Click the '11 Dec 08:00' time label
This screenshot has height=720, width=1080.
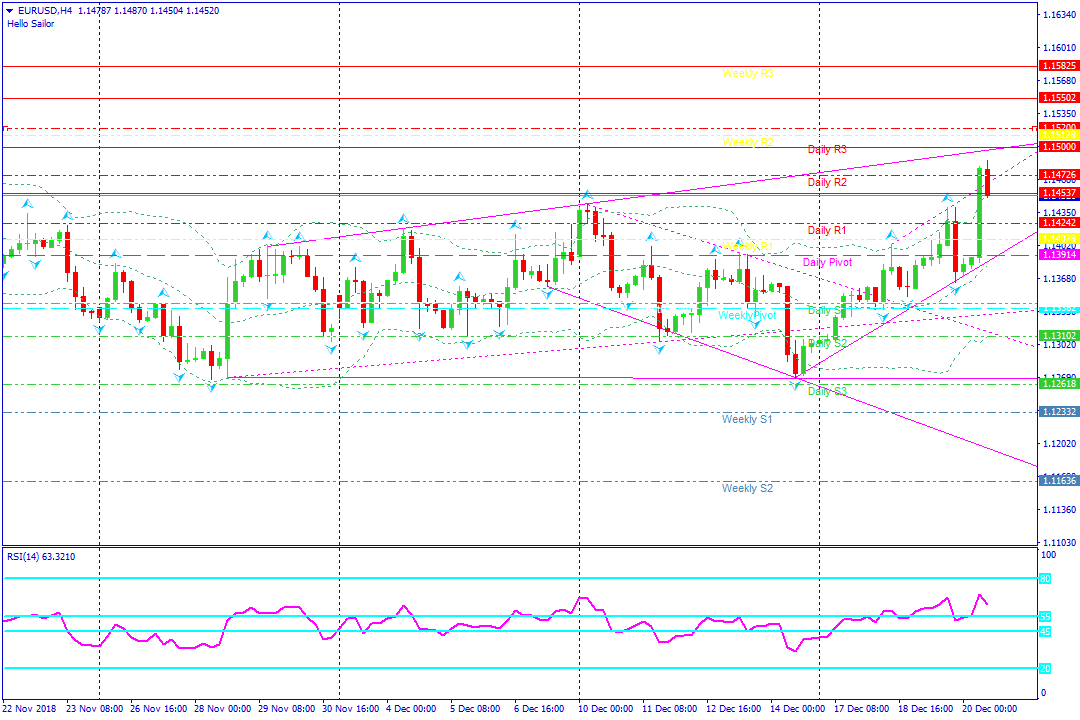pyautogui.click(x=670, y=708)
